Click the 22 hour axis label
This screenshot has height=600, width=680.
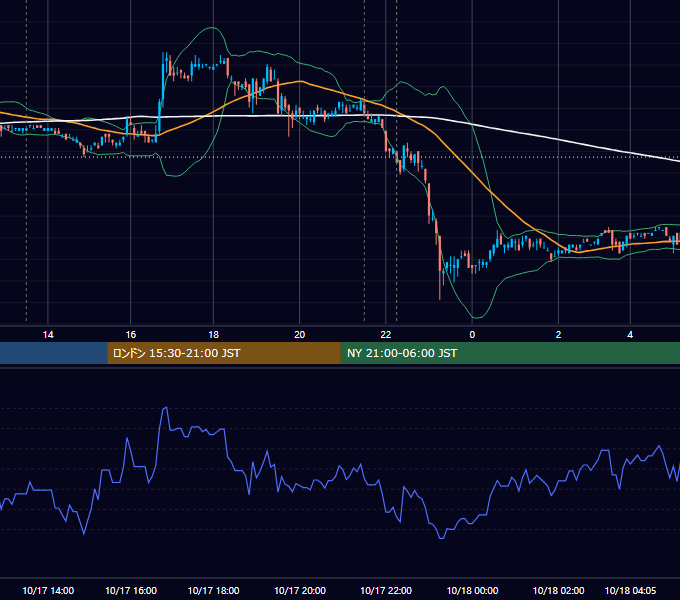click(x=386, y=335)
